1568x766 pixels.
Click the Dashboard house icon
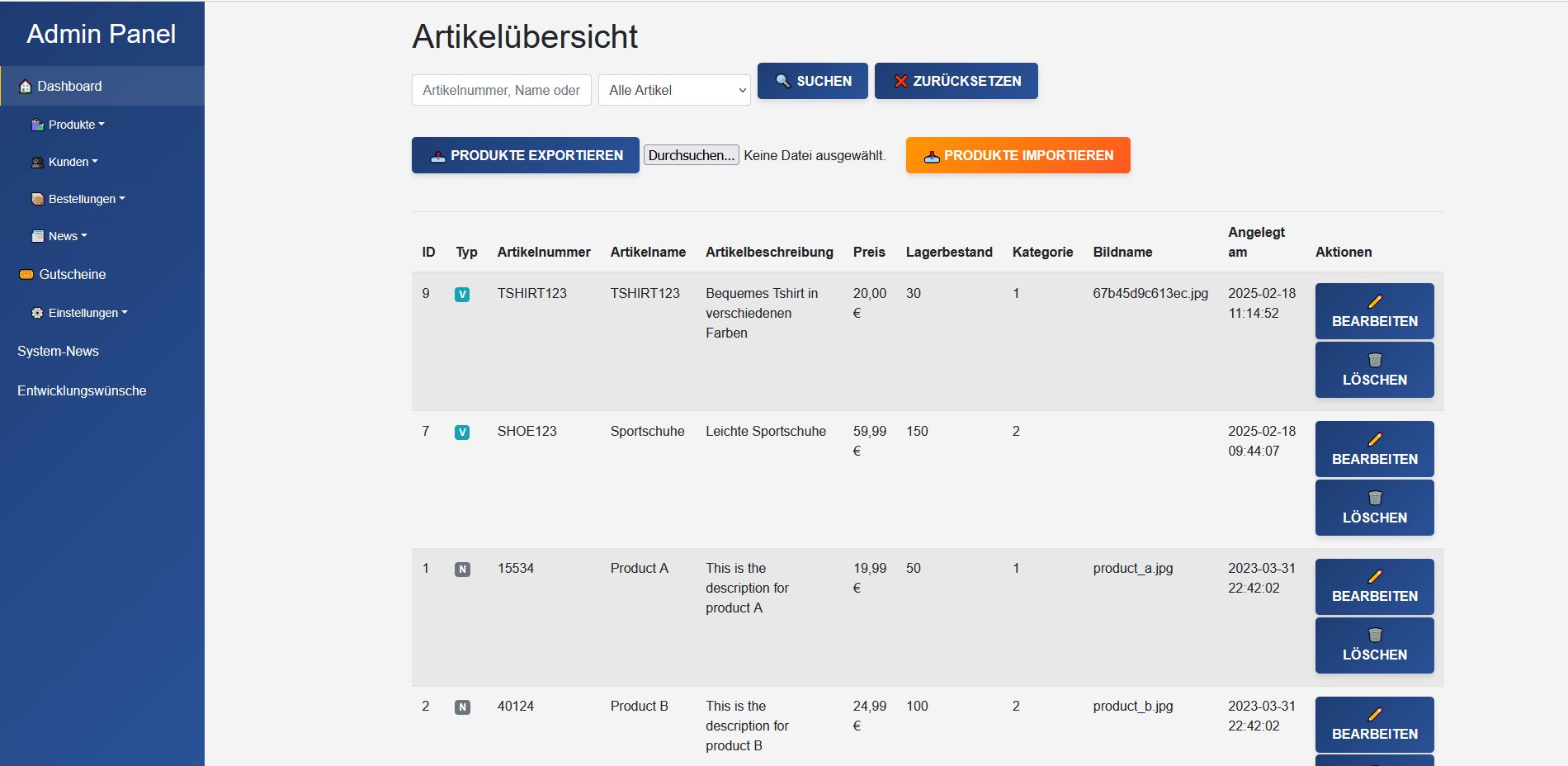[x=26, y=87]
